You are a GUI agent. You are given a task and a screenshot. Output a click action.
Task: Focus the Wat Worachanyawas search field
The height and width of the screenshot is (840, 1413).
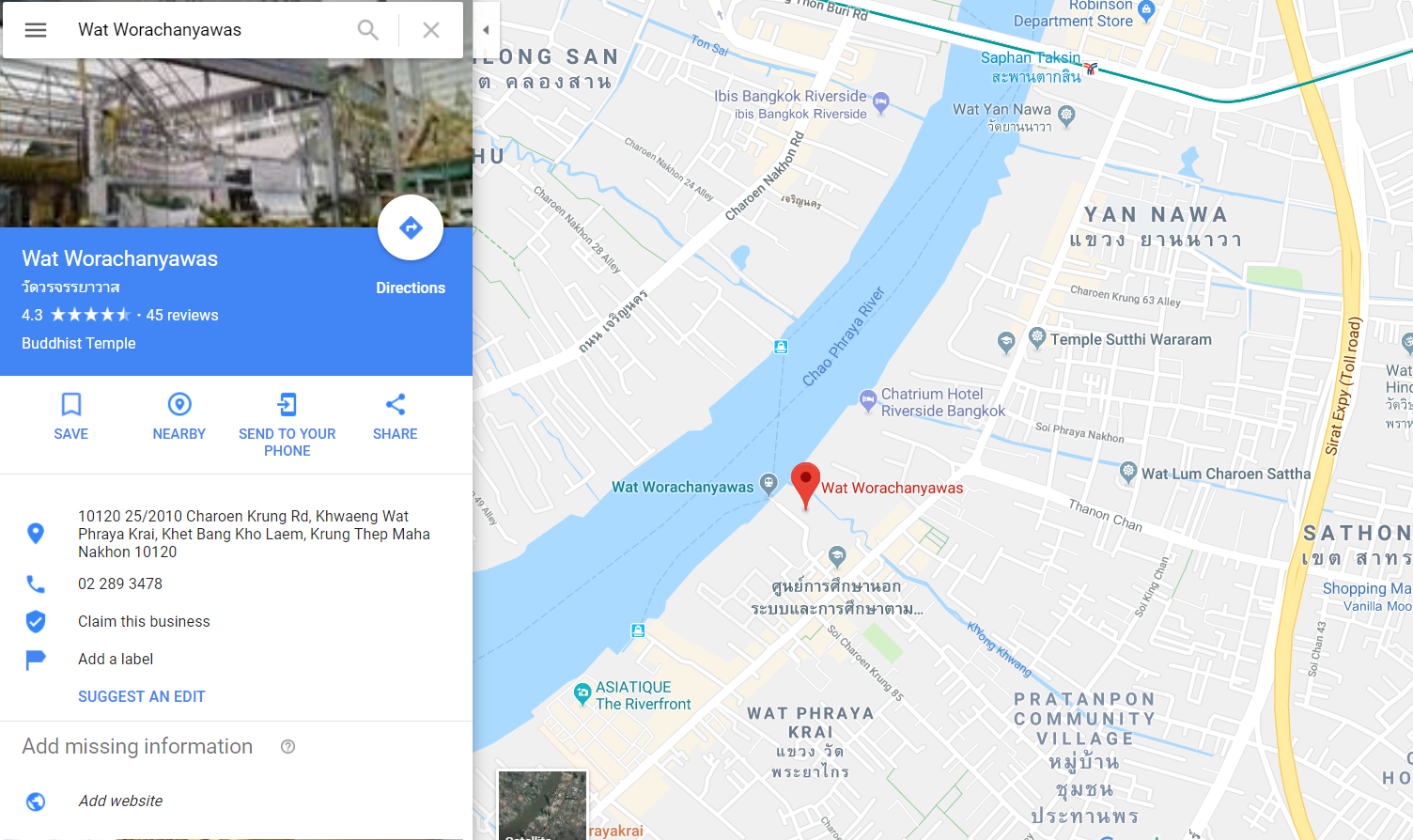pos(211,30)
